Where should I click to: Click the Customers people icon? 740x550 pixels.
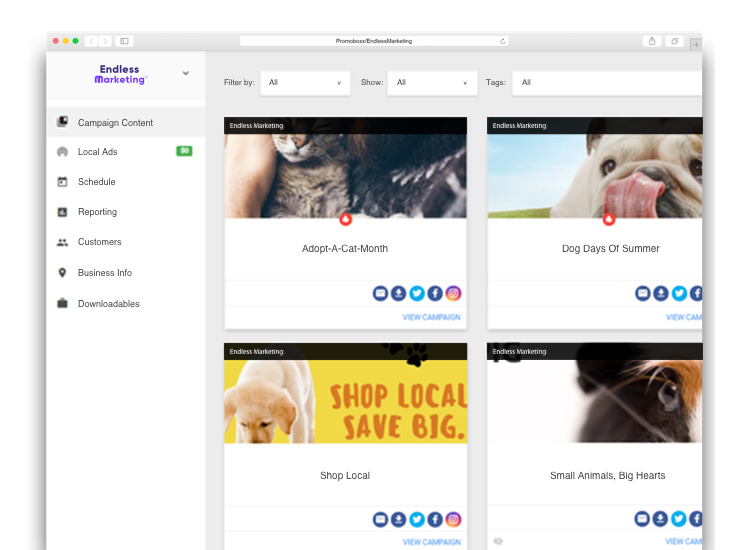click(62, 242)
